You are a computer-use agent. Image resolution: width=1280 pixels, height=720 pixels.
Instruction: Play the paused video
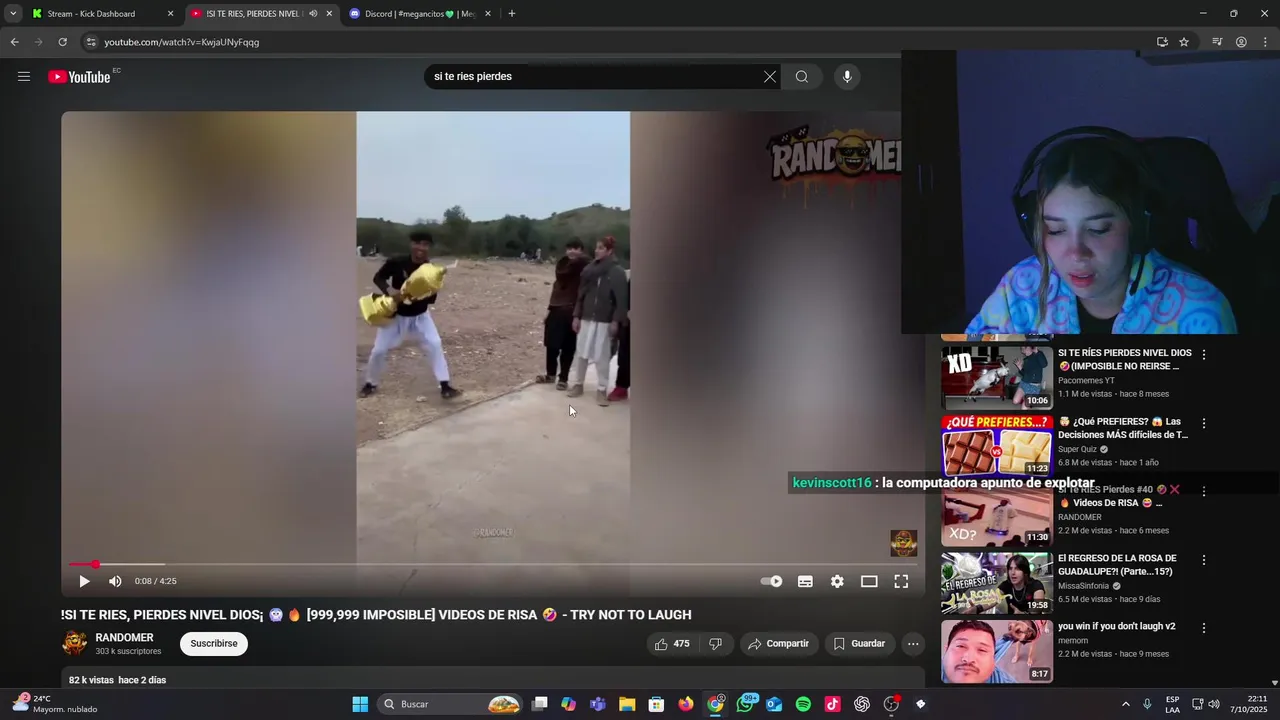84,581
